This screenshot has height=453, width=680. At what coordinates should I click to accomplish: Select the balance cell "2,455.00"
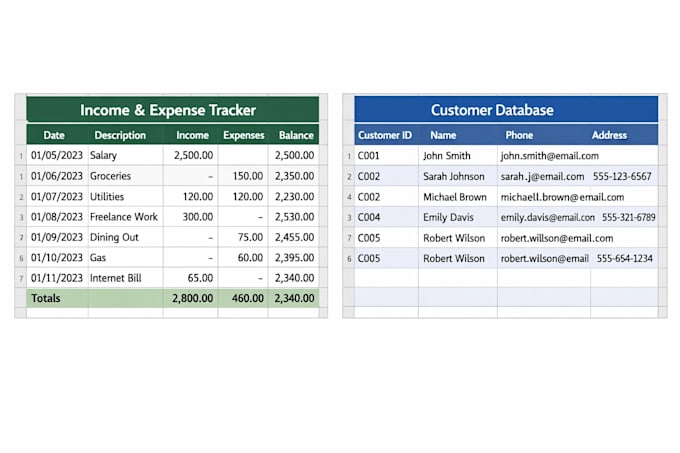pyautogui.click(x=294, y=237)
